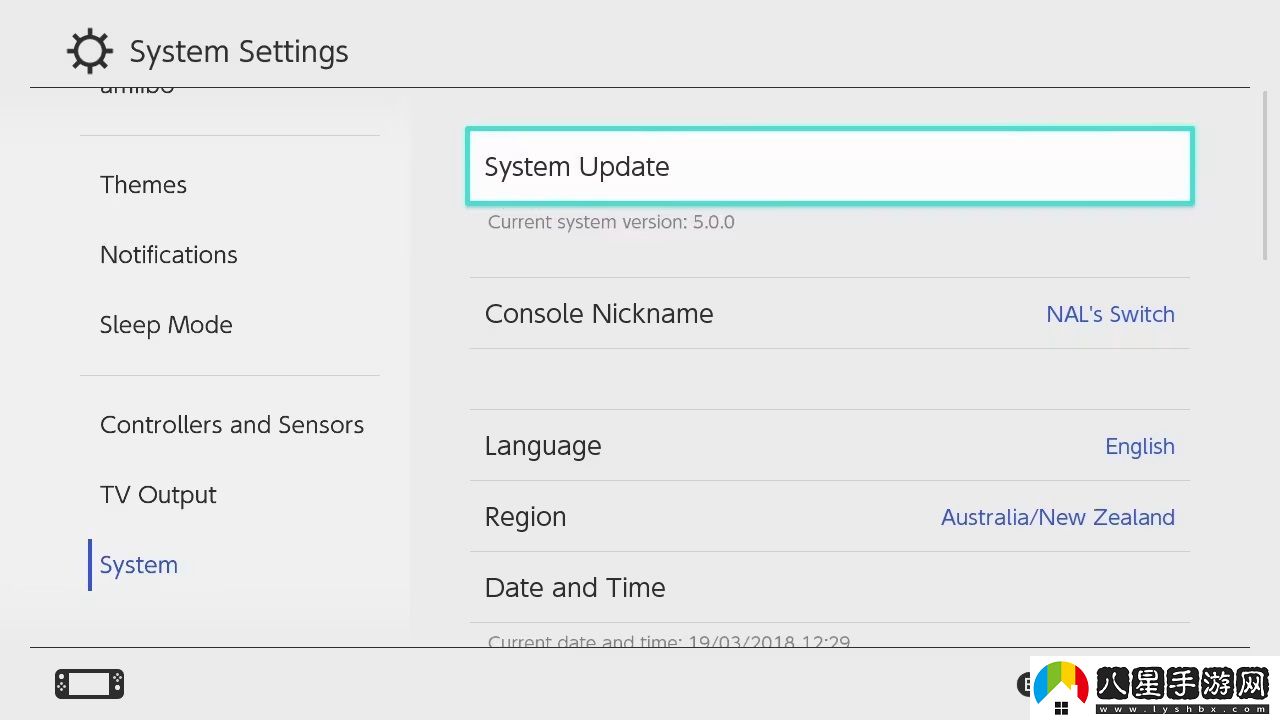Start a System Update
This screenshot has width=1280, height=720.
[830, 166]
